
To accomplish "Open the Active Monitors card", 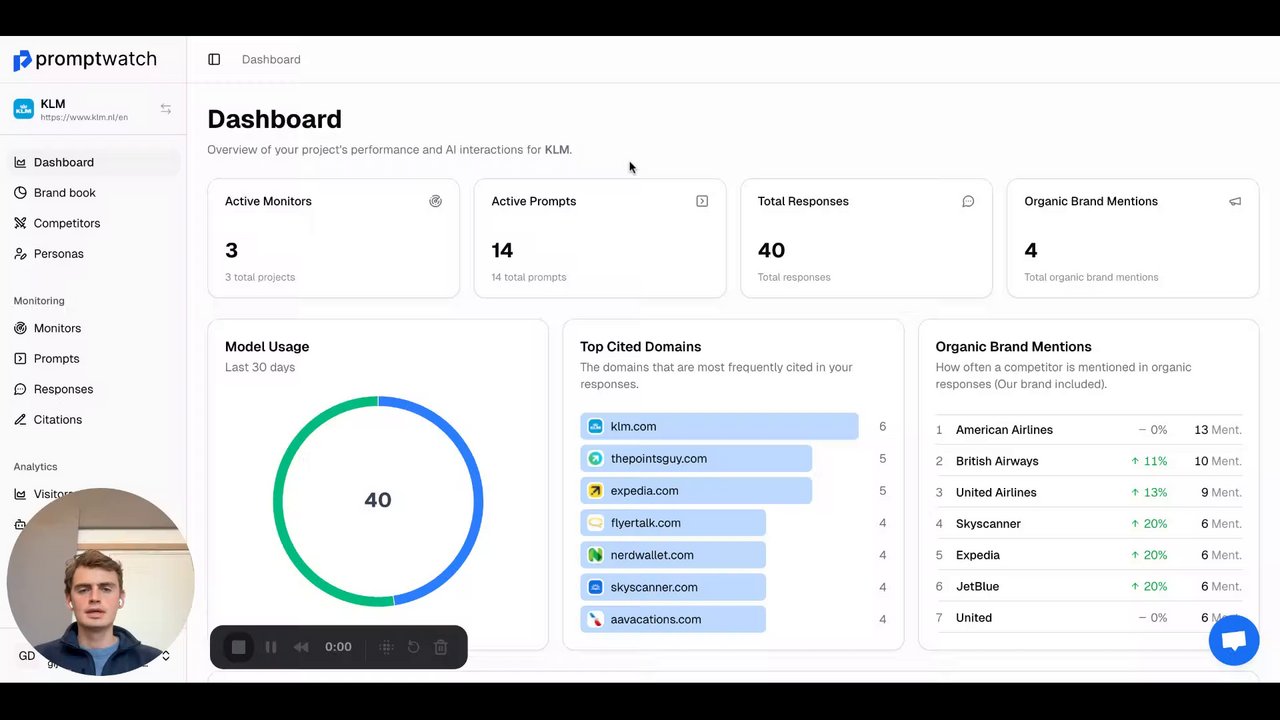I will point(333,238).
